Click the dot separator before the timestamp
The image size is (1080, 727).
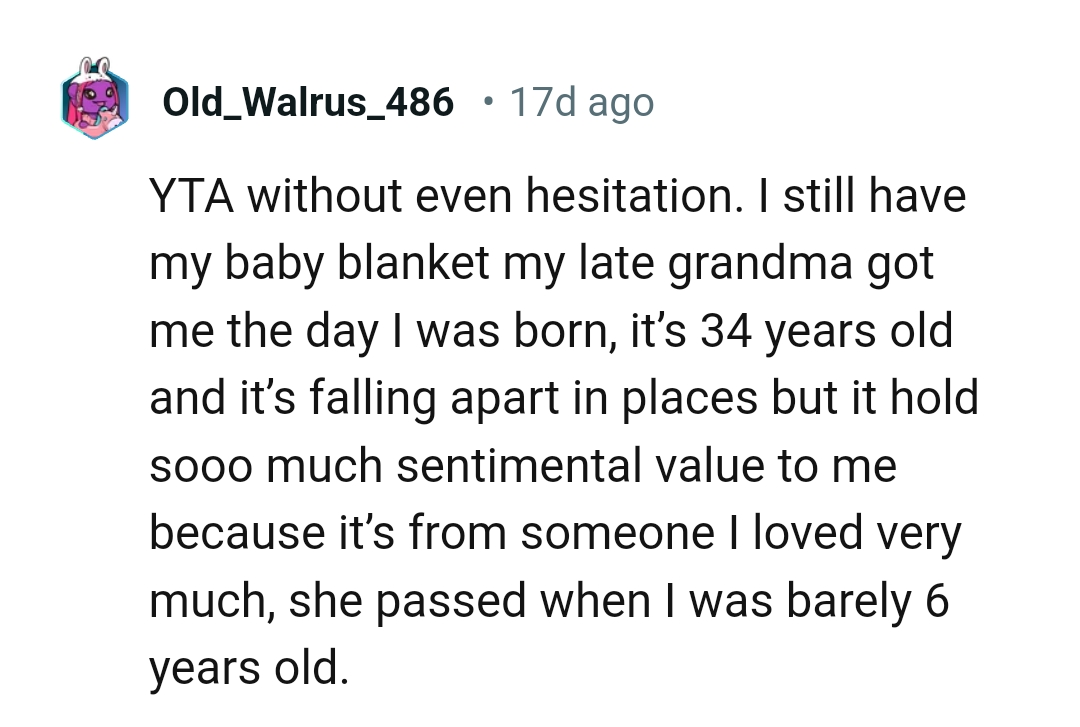click(486, 101)
